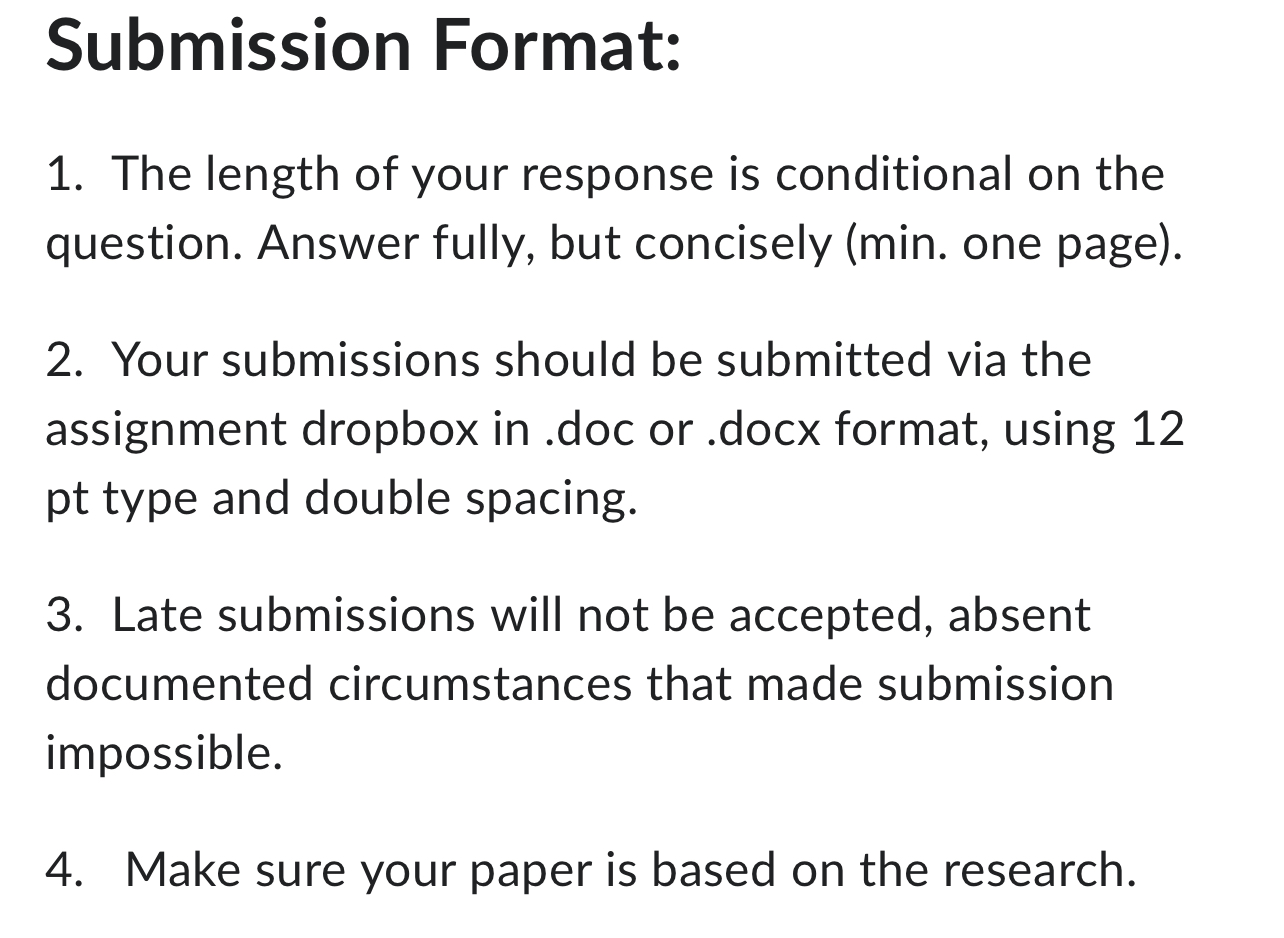Click the phrase 'documented circumstances'
The image size is (1284, 938).
click(x=339, y=684)
